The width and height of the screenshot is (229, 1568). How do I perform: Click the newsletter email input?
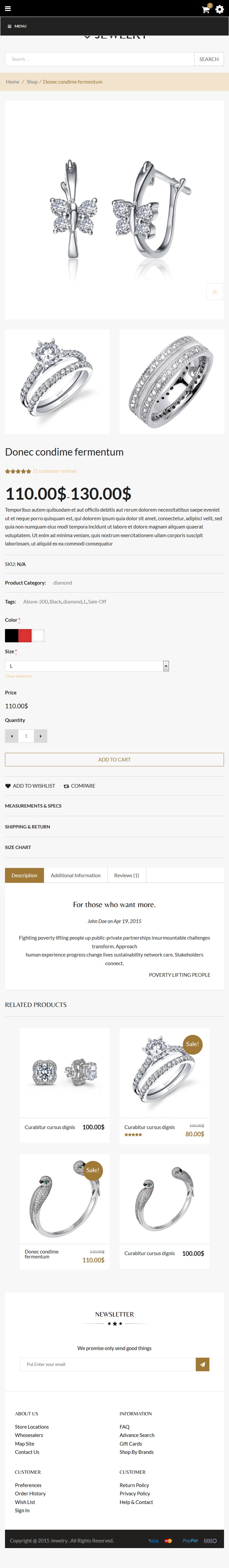107,1364
